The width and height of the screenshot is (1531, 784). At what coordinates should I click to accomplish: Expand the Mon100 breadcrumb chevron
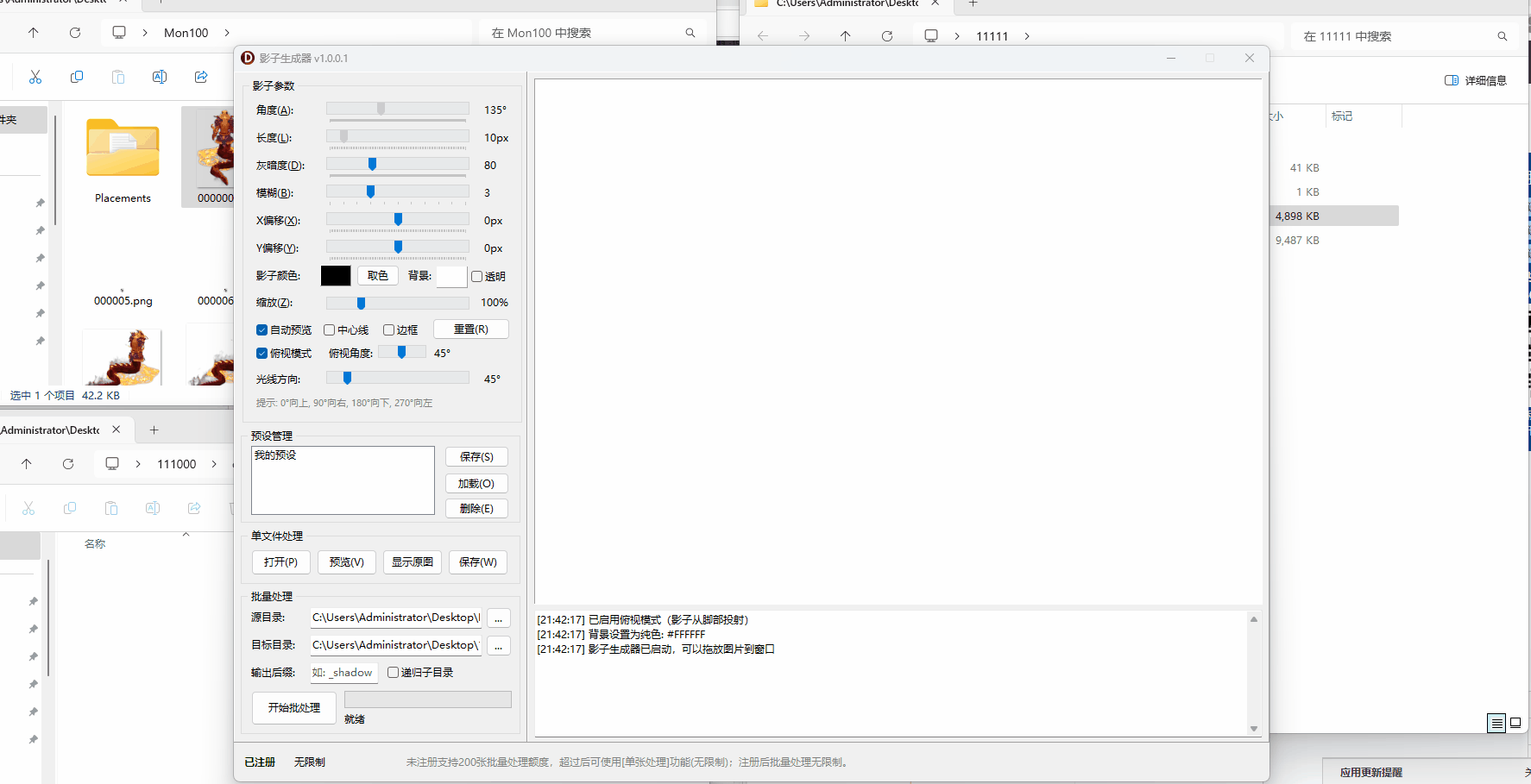(226, 32)
